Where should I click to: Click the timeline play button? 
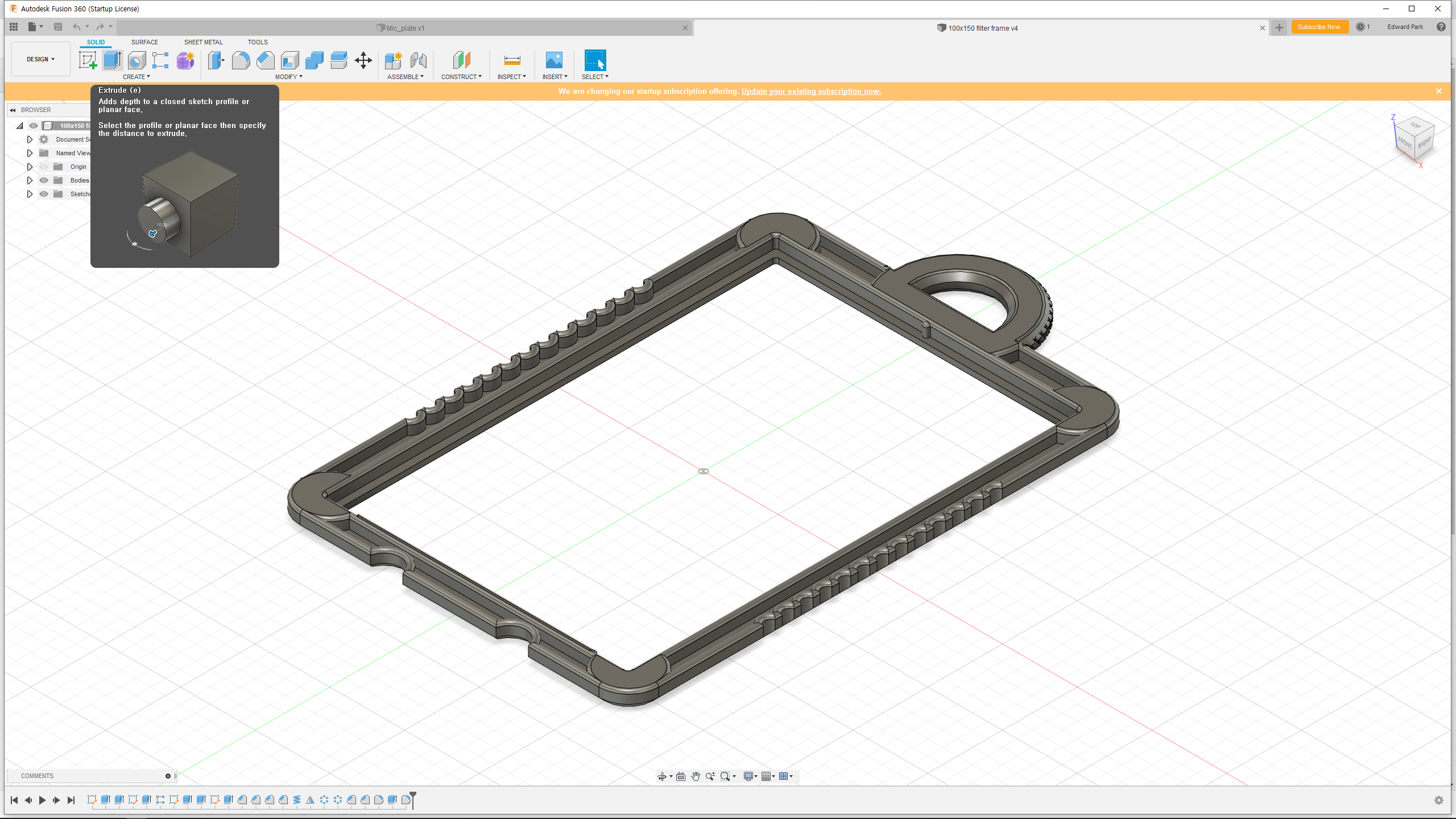point(42,800)
